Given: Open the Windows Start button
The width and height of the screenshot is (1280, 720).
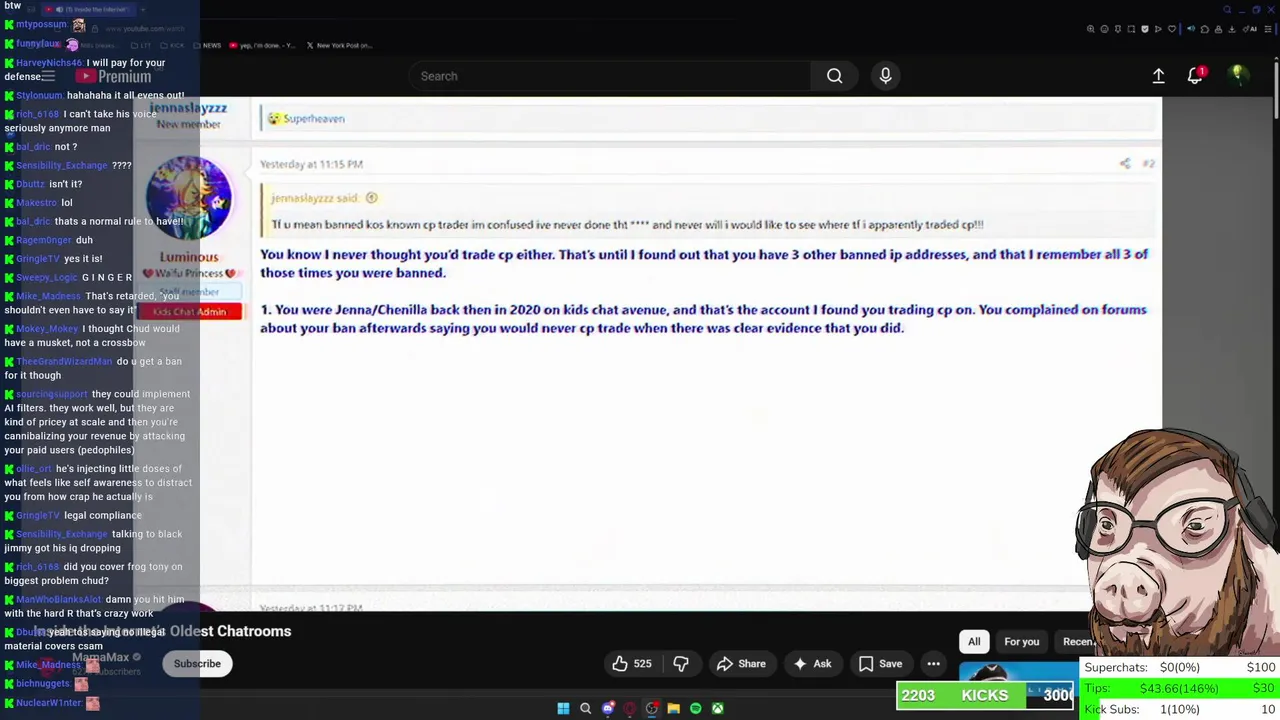Looking at the screenshot, I should coord(563,708).
